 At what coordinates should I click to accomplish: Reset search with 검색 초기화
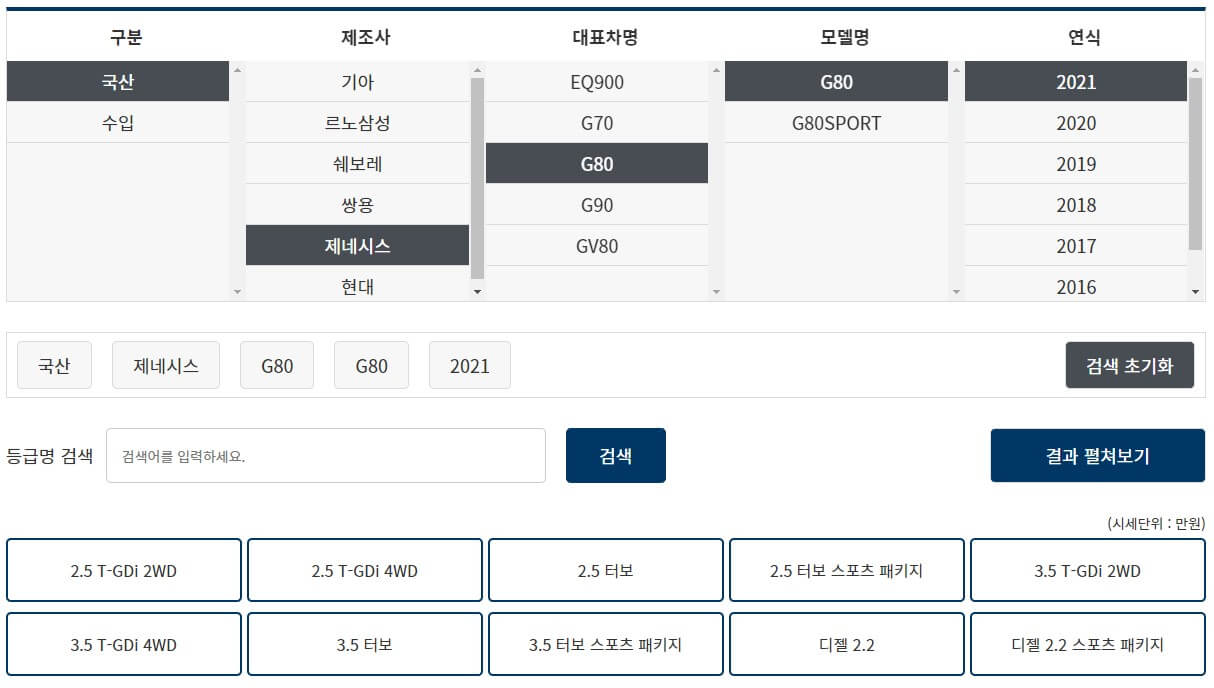tap(1130, 365)
